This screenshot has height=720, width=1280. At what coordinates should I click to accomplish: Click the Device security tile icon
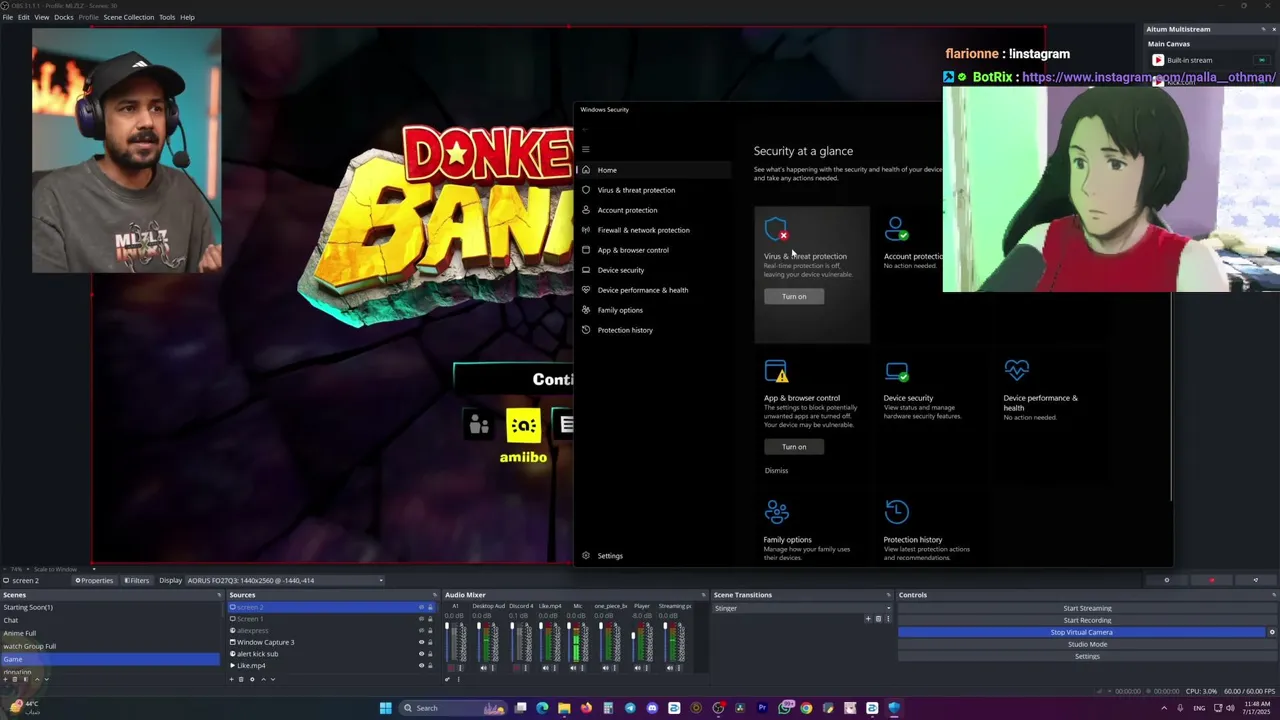[897, 371]
